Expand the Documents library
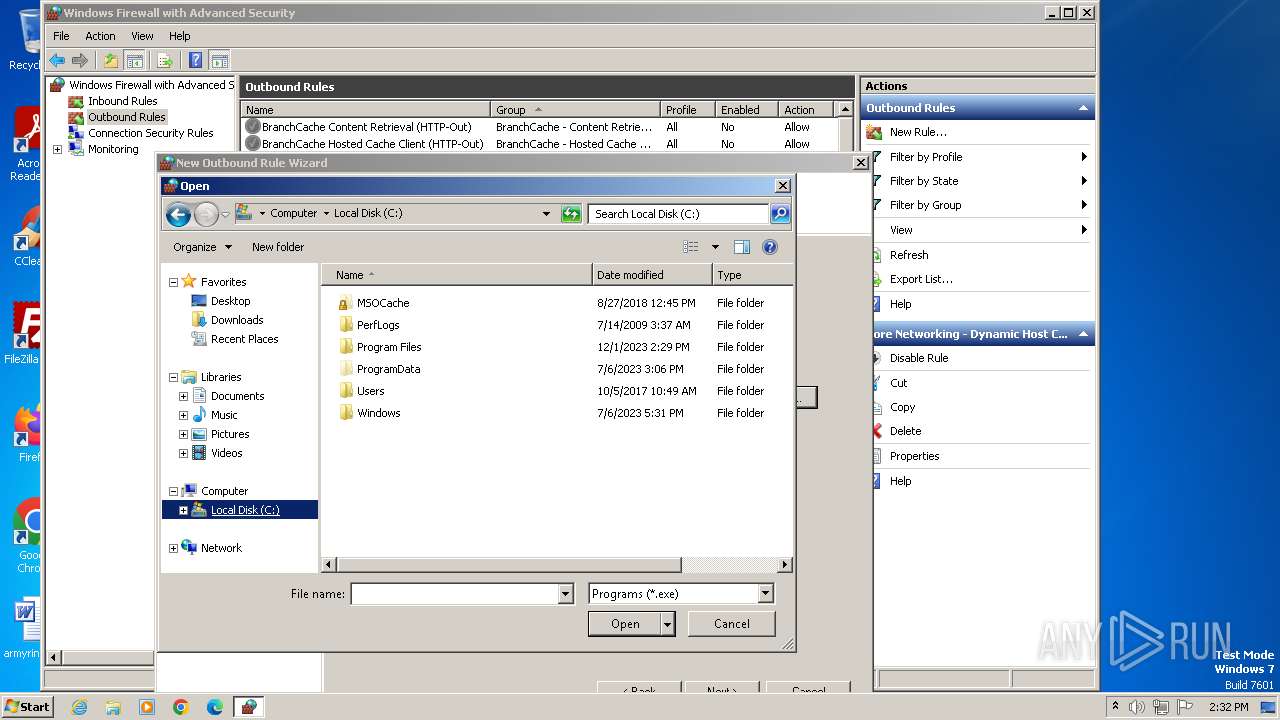This screenshot has height=720, width=1280. pyautogui.click(x=183, y=397)
